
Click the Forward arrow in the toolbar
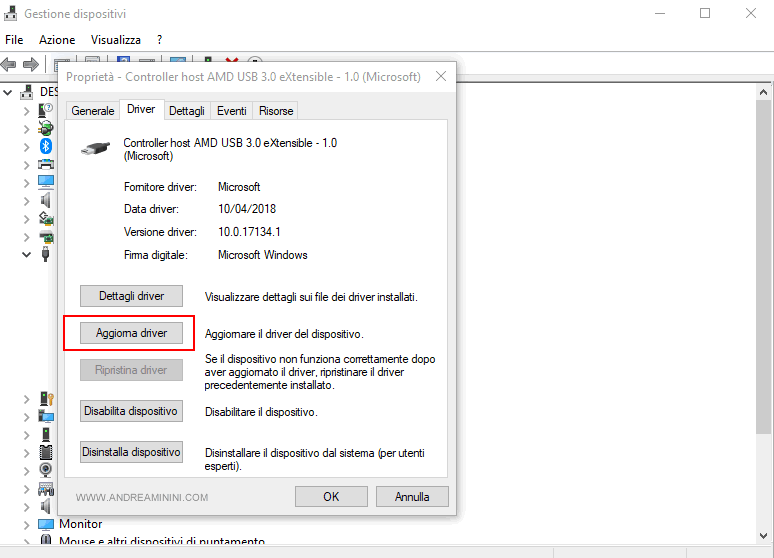click(x=31, y=64)
